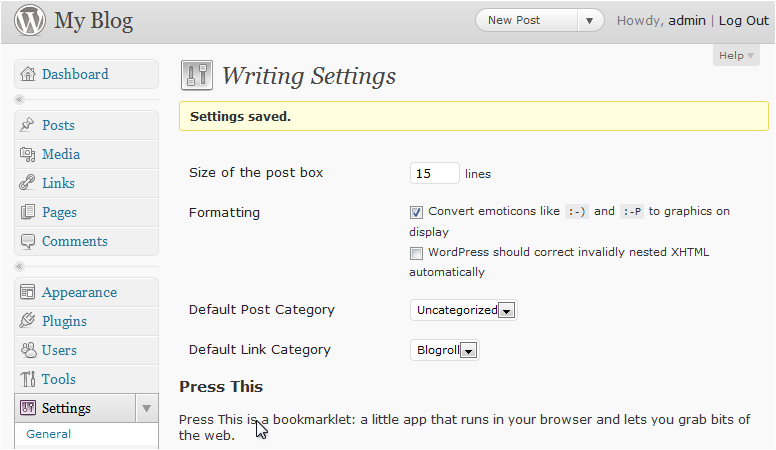776x450 pixels.
Task: Click the Dashboard house icon
Action: [28, 74]
